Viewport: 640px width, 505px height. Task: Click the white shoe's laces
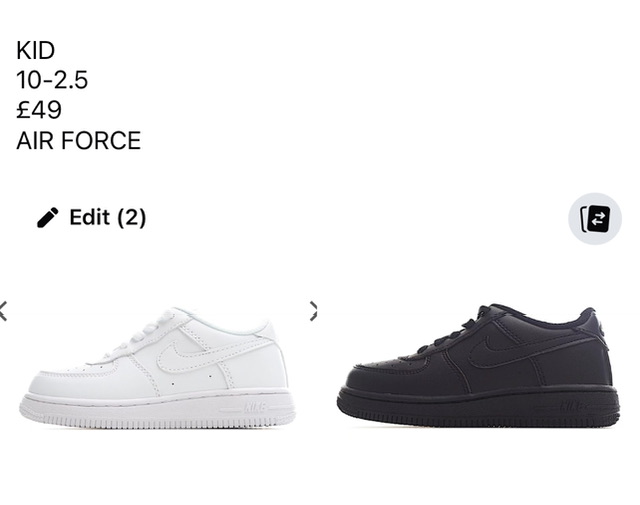(146, 331)
